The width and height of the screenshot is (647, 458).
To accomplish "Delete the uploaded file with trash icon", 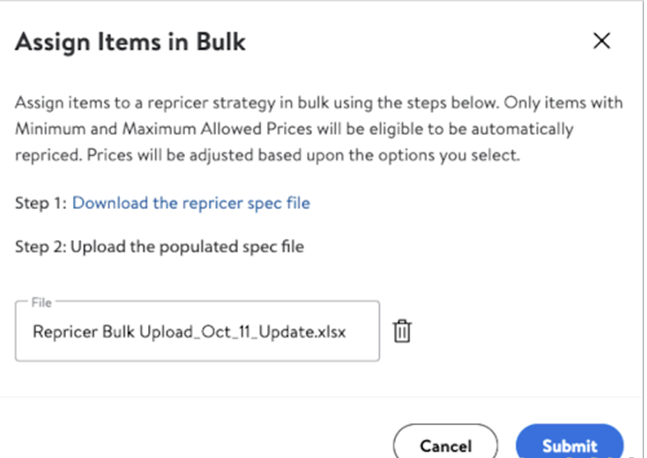I will 402,331.
